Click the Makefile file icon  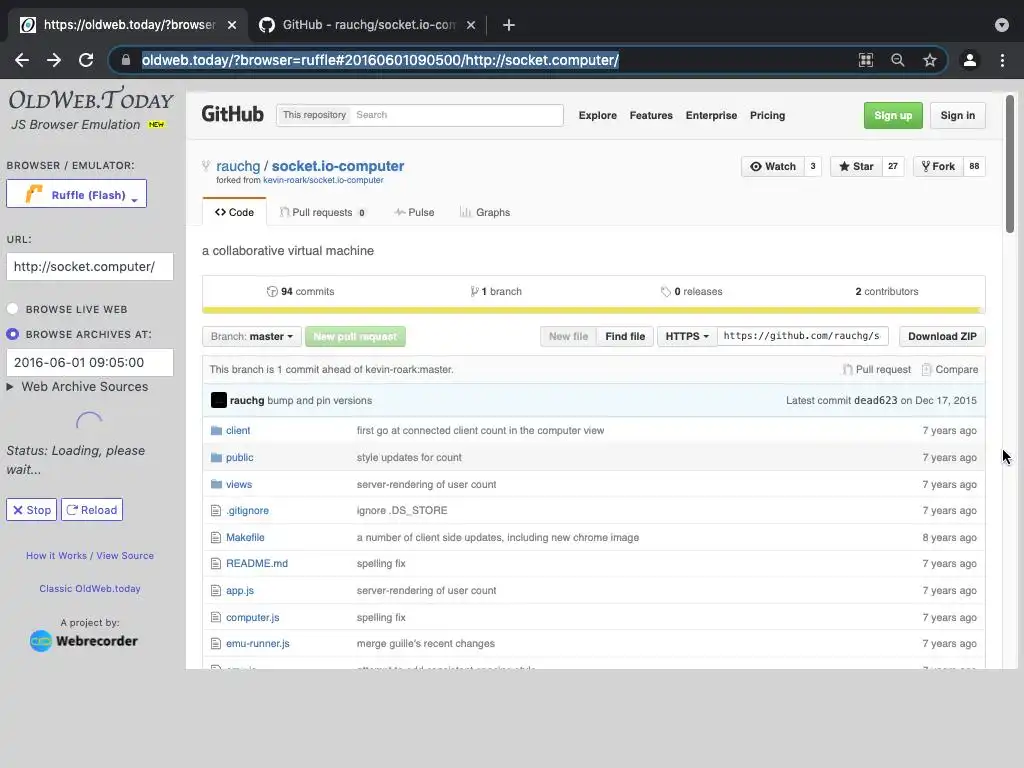[x=216, y=537]
